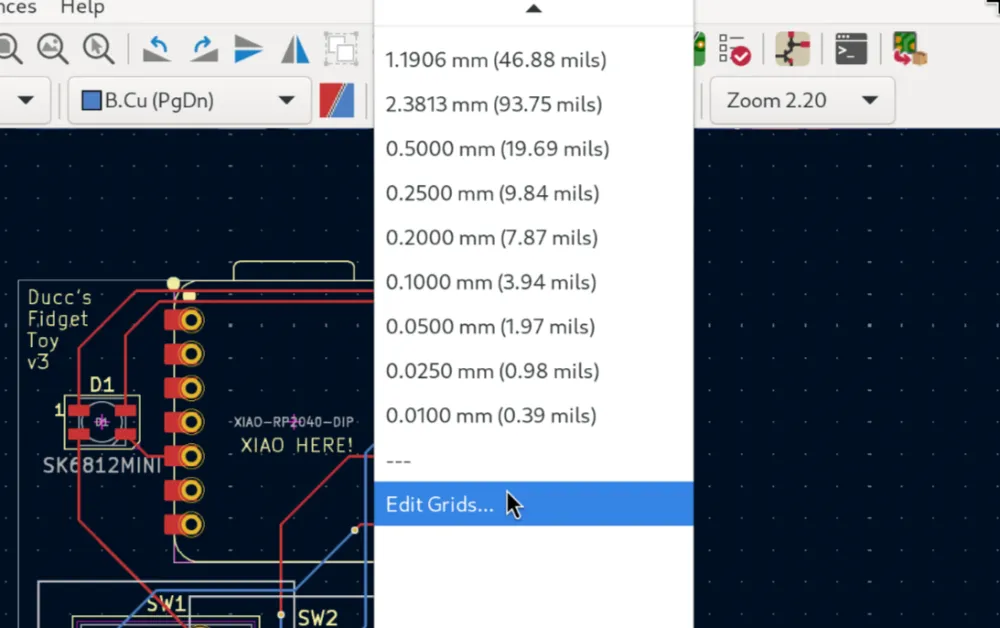Image resolution: width=1000 pixels, height=628 pixels.
Task: Open the Zoom 2.20 dropdown
Action: (869, 101)
